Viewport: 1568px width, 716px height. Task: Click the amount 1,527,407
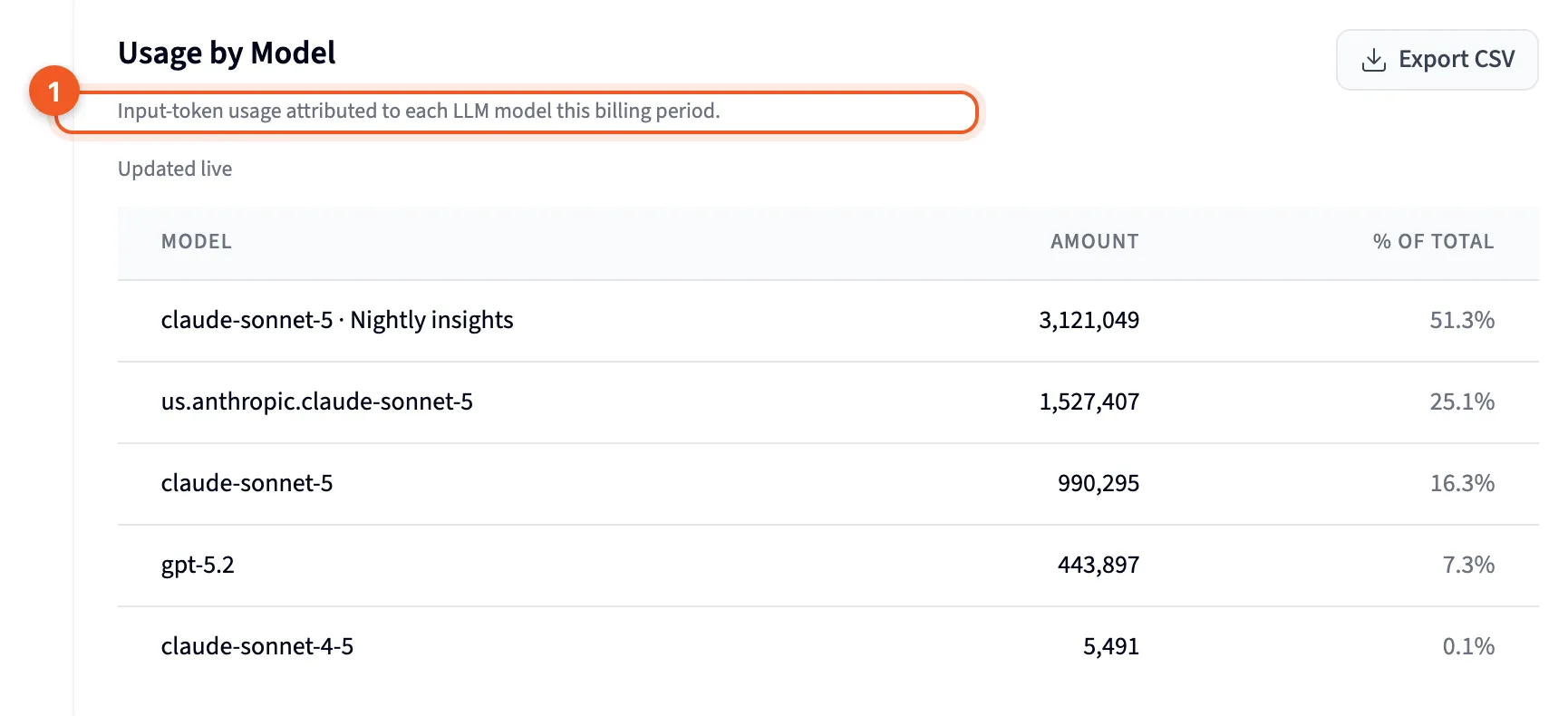click(1089, 402)
